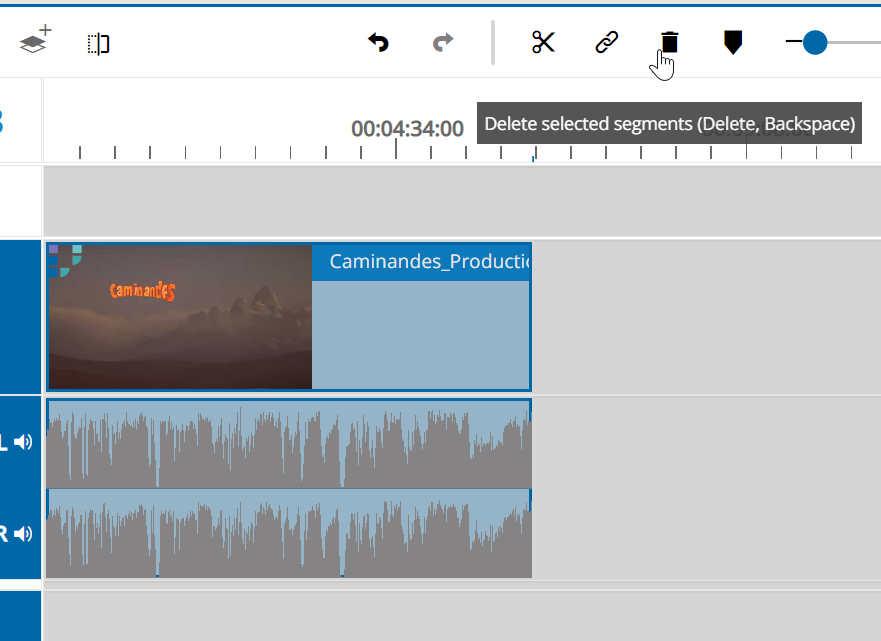The width and height of the screenshot is (881, 641).
Task: Select the right-channel audio waveform
Action: click(x=290, y=533)
